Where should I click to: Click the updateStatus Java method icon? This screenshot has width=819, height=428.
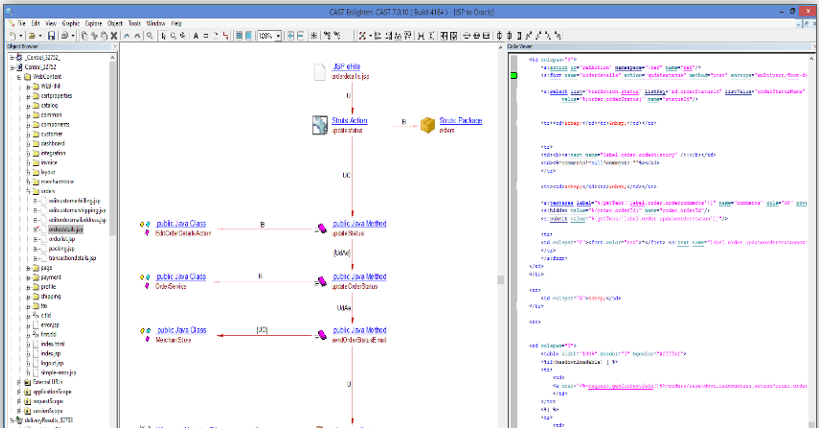click(x=322, y=228)
